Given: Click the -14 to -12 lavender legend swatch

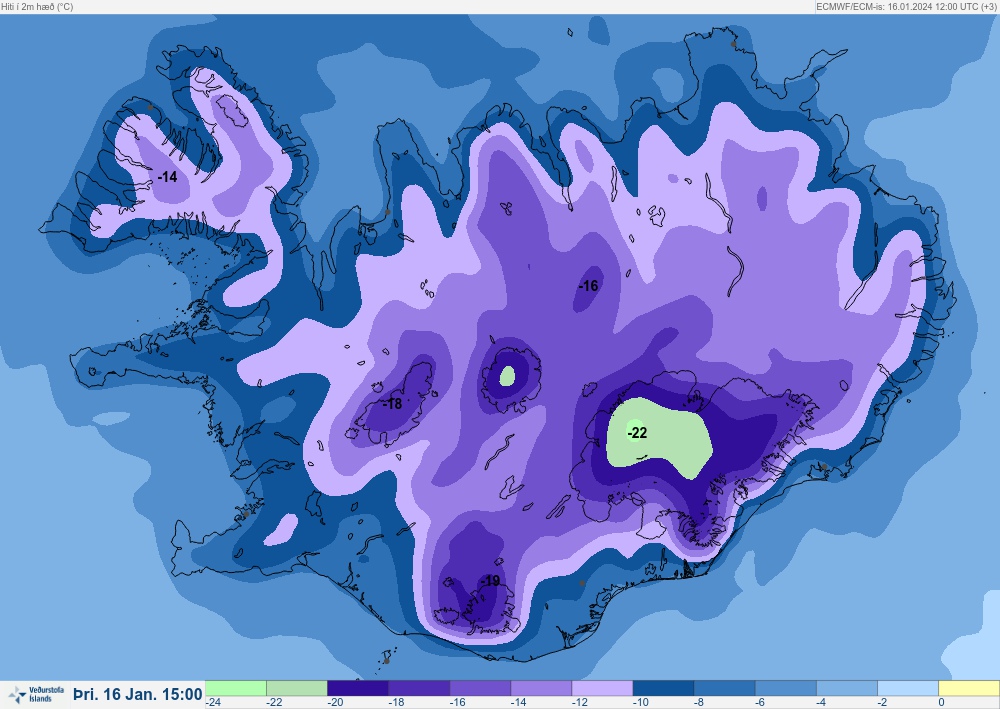Looking at the screenshot, I should coord(541,688).
